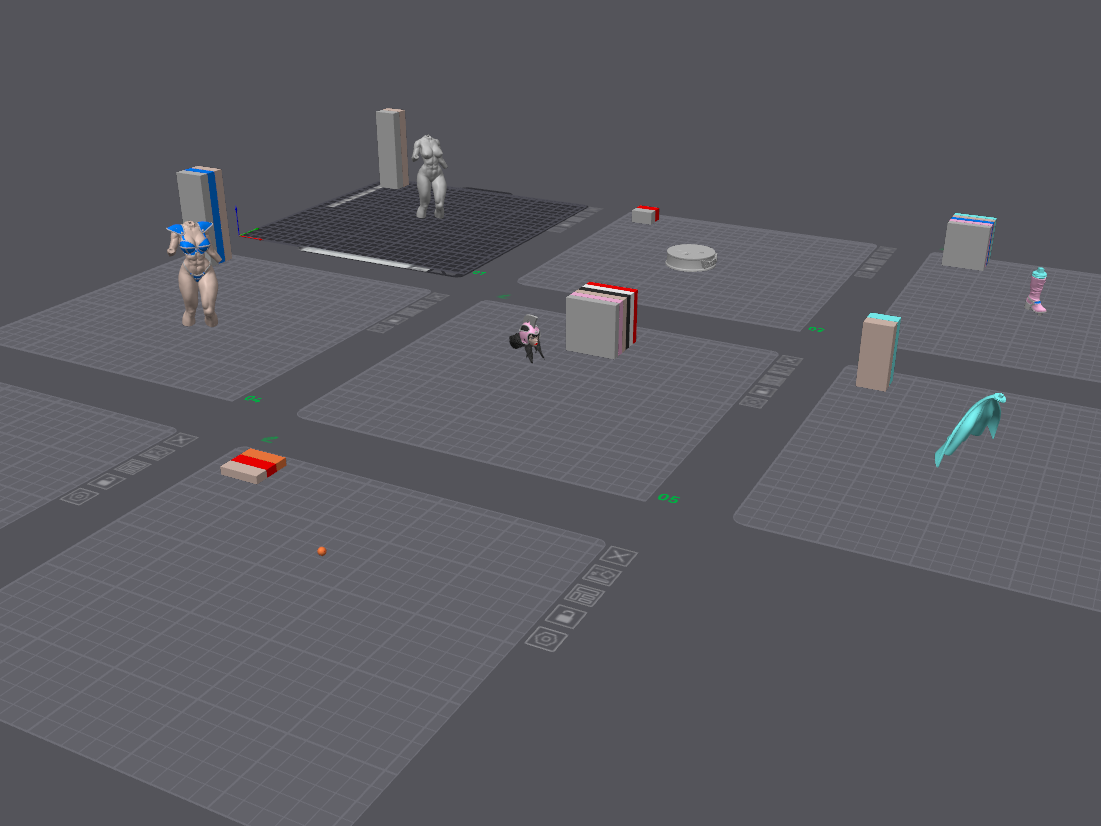Select the tall gray tower on dark plate
The height and width of the screenshot is (826, 1101).
(392, 148)
